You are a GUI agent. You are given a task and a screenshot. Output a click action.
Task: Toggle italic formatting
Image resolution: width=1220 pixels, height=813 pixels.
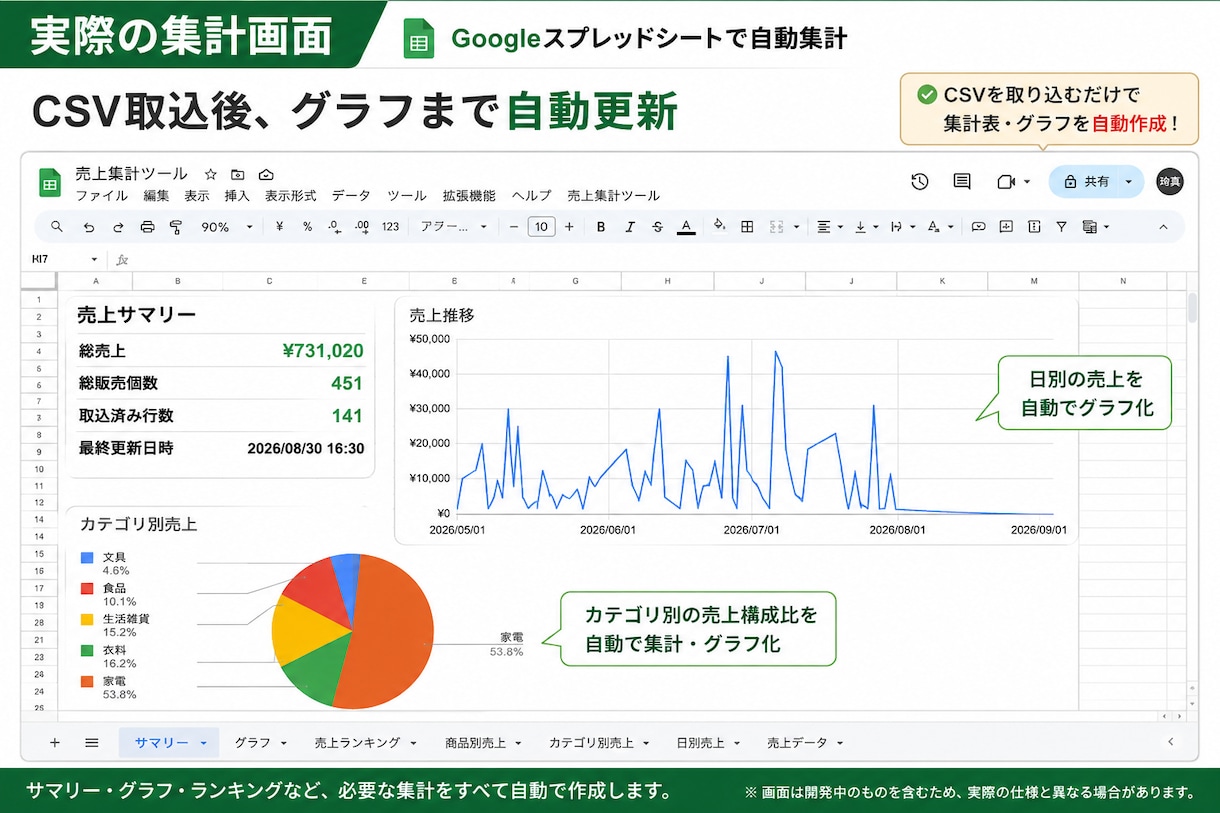coord(629,227)
